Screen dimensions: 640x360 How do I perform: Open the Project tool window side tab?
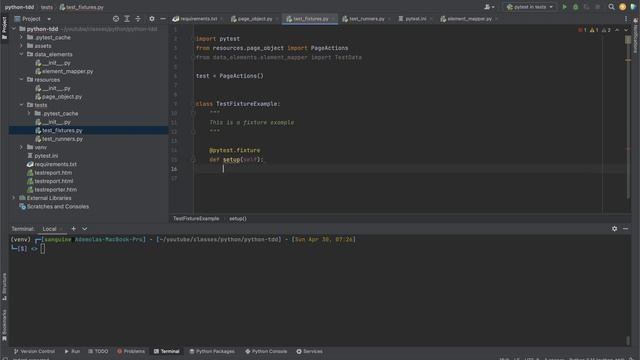click(x=4, y=28)
